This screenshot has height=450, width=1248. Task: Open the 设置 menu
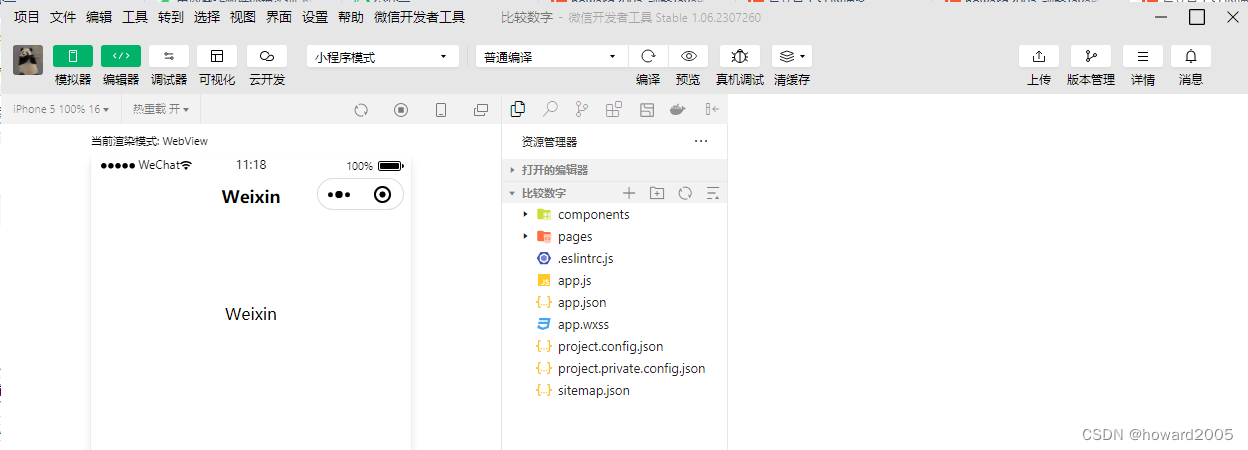315,17
